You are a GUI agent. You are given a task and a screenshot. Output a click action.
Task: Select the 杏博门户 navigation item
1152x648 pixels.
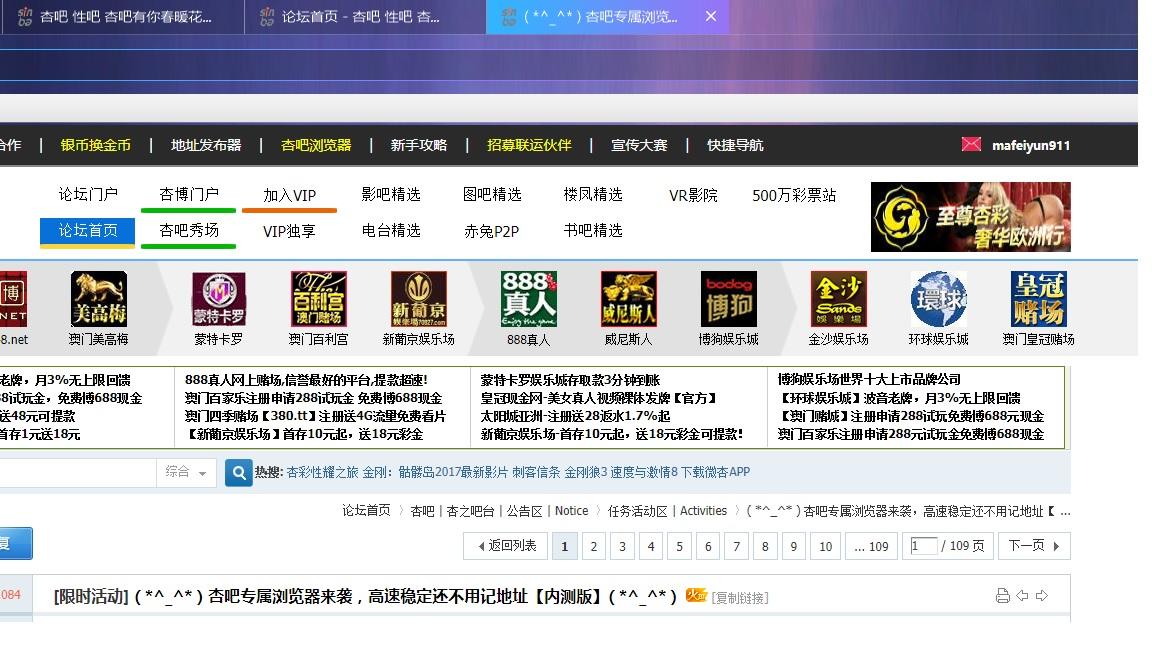click(x=189, y=195)
